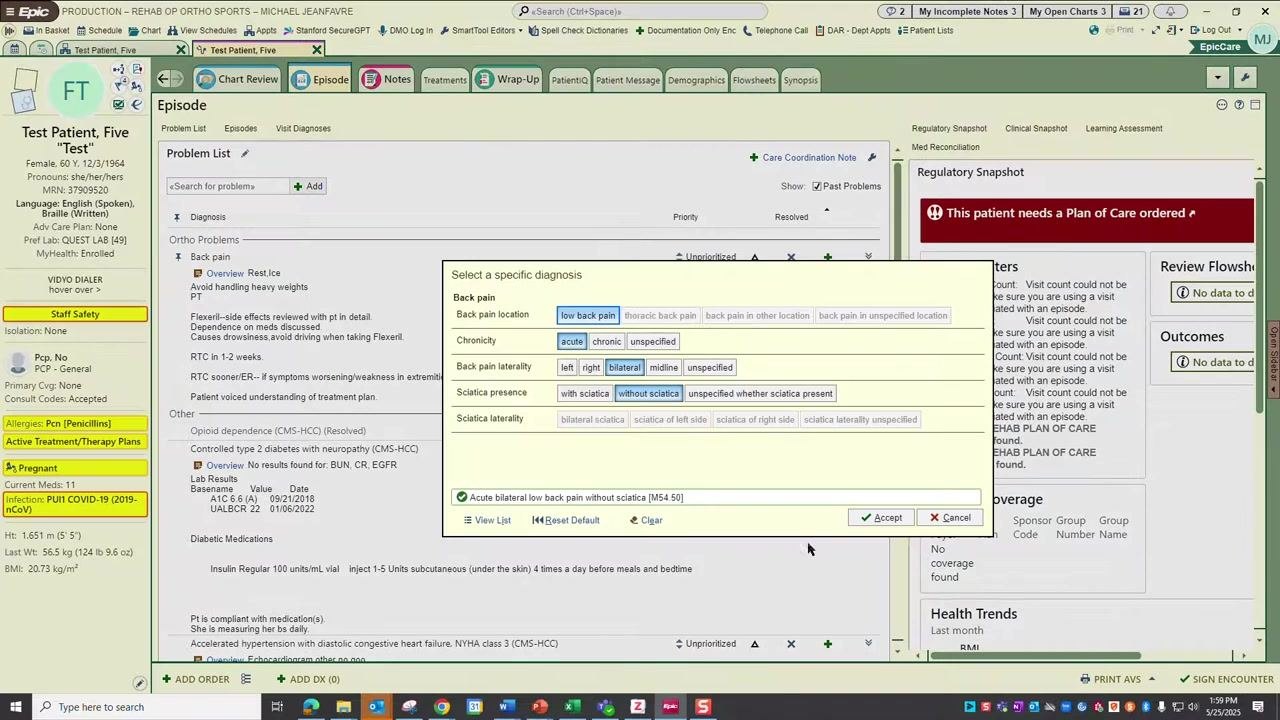Click the Search for problem field
Image resolution: width=1280 pixels, height=720 pixels.
[227, 186]
